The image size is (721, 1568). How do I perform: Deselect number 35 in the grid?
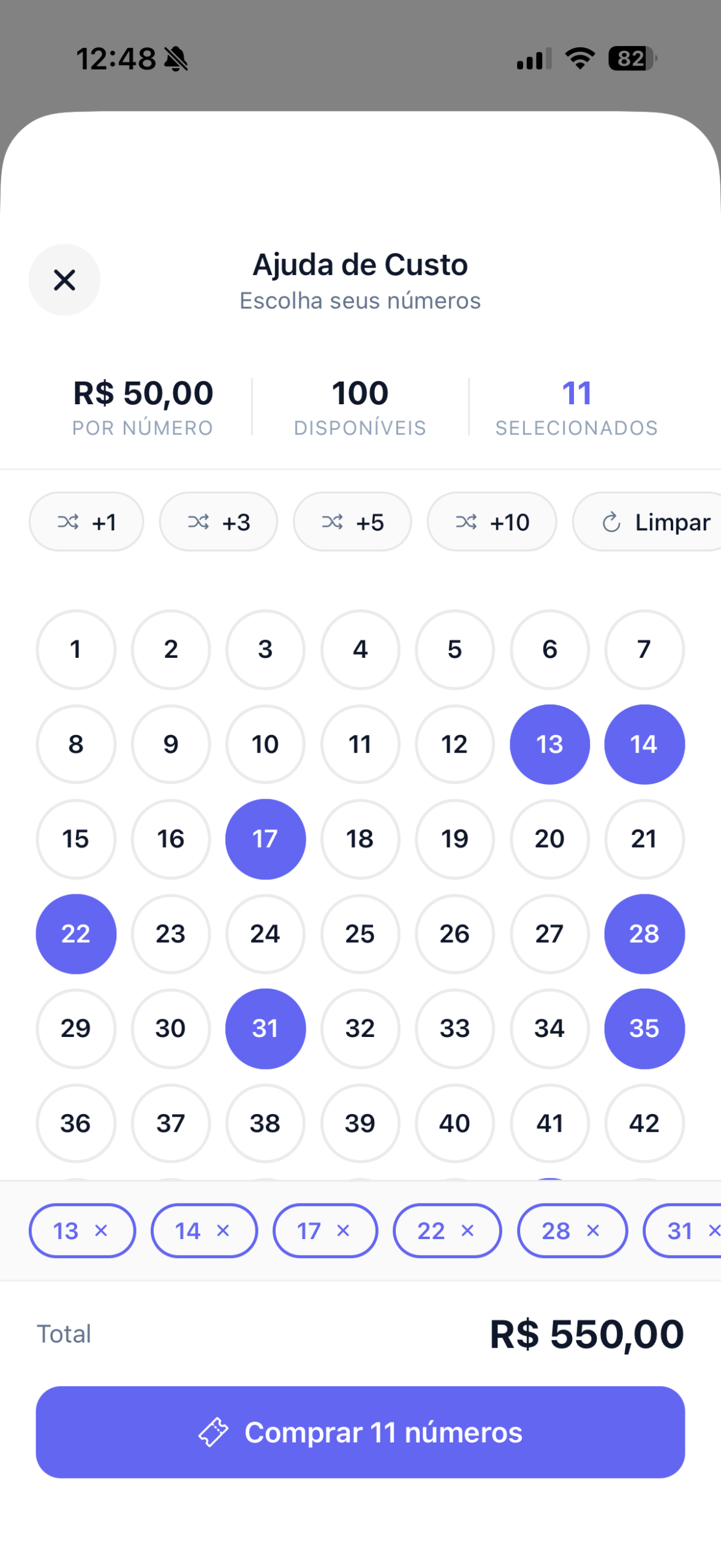[644, 1028]
